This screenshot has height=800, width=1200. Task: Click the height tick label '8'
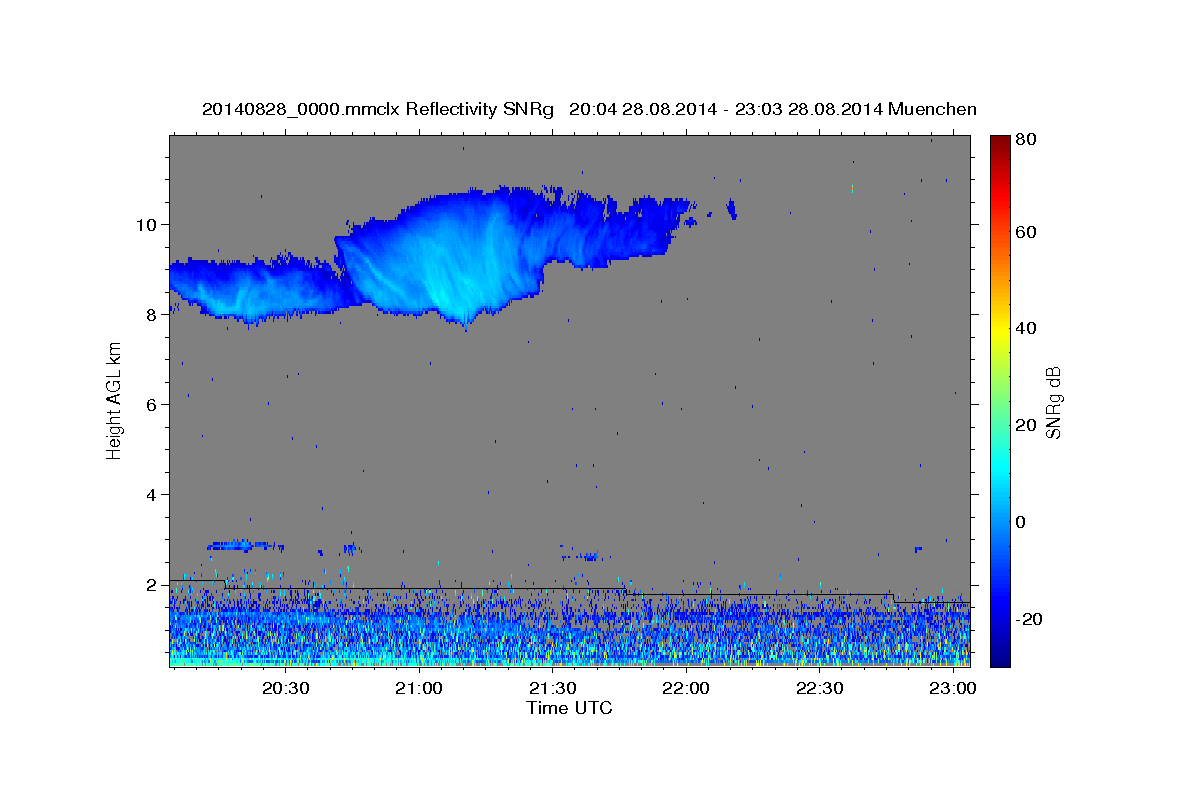(150, 314)
